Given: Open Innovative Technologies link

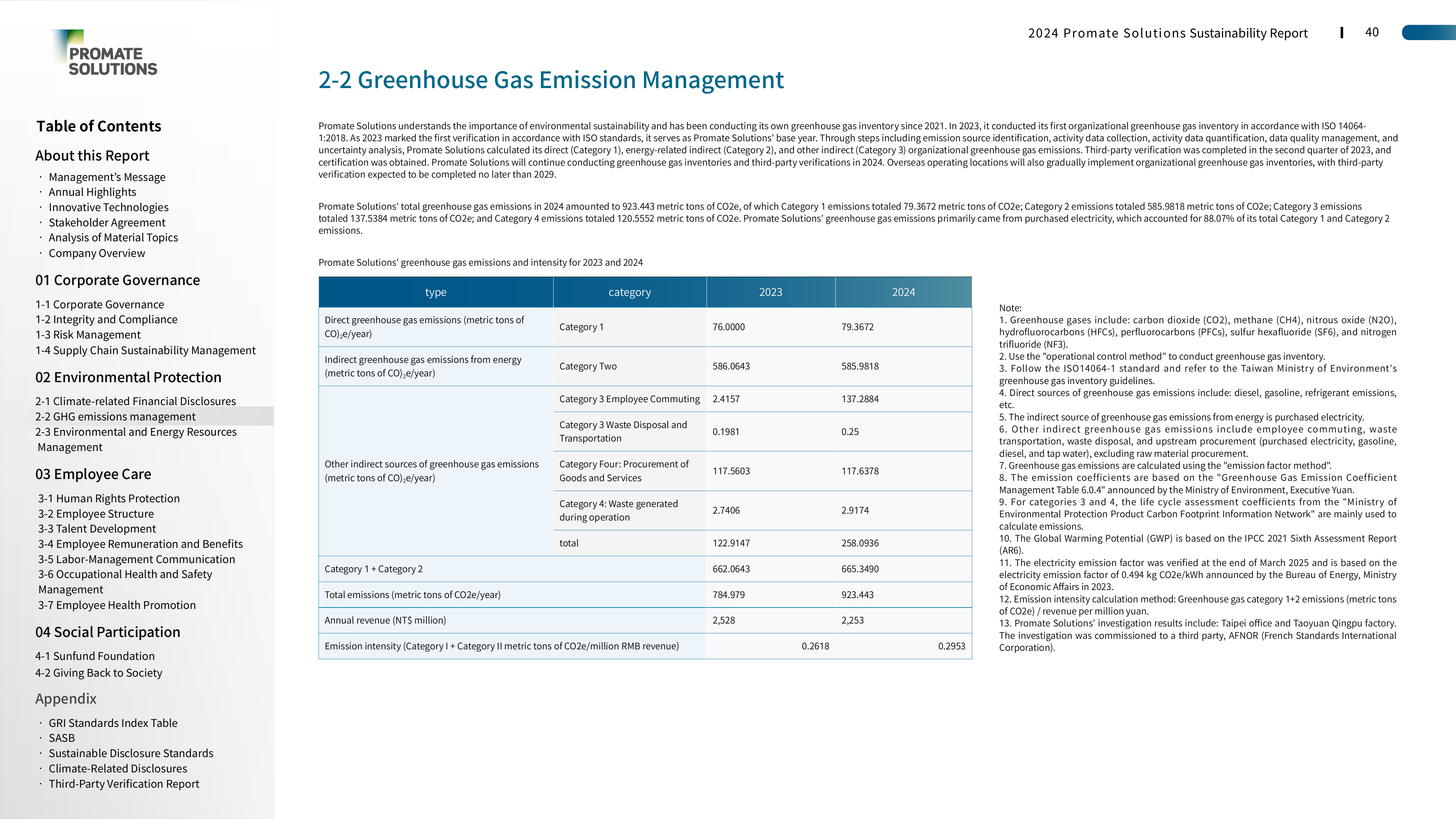Looking at the screenshot, I should coord(108,207).
